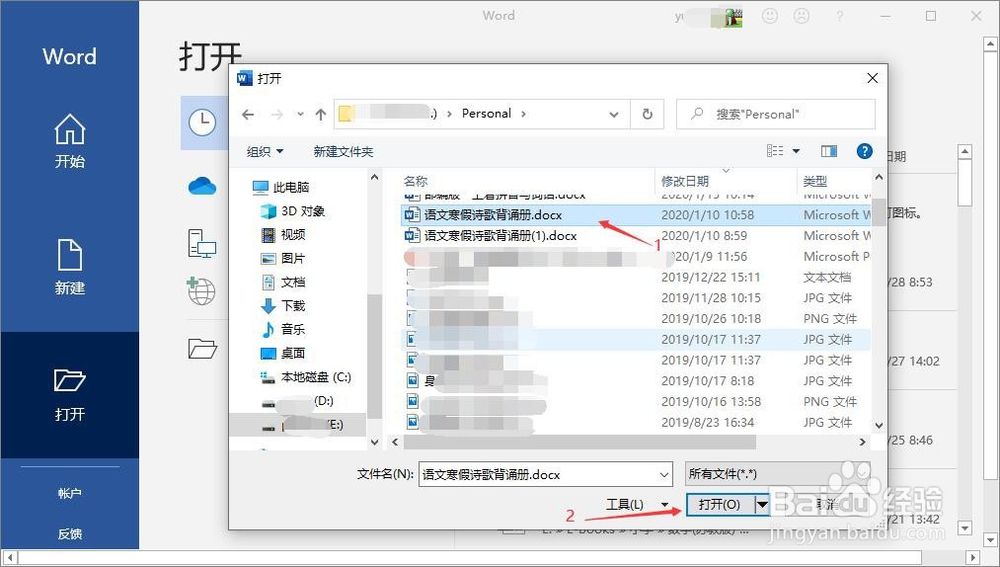1000x567 pixels.
Task: Sort by 修改日期 column header
Action: tap(685, 181)
